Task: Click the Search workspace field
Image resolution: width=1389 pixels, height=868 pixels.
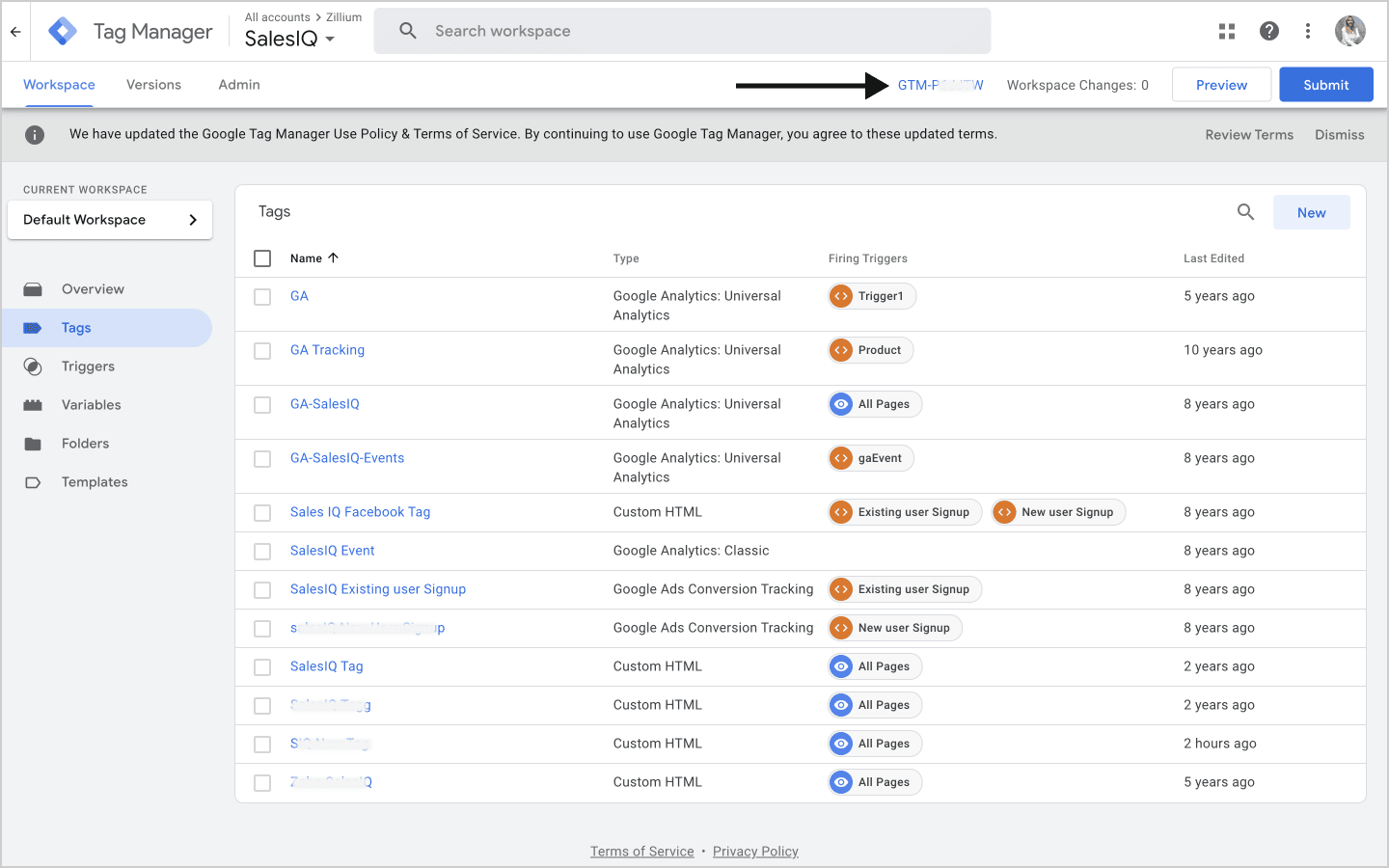Action: pyautogui.click(x=682, y=31)
